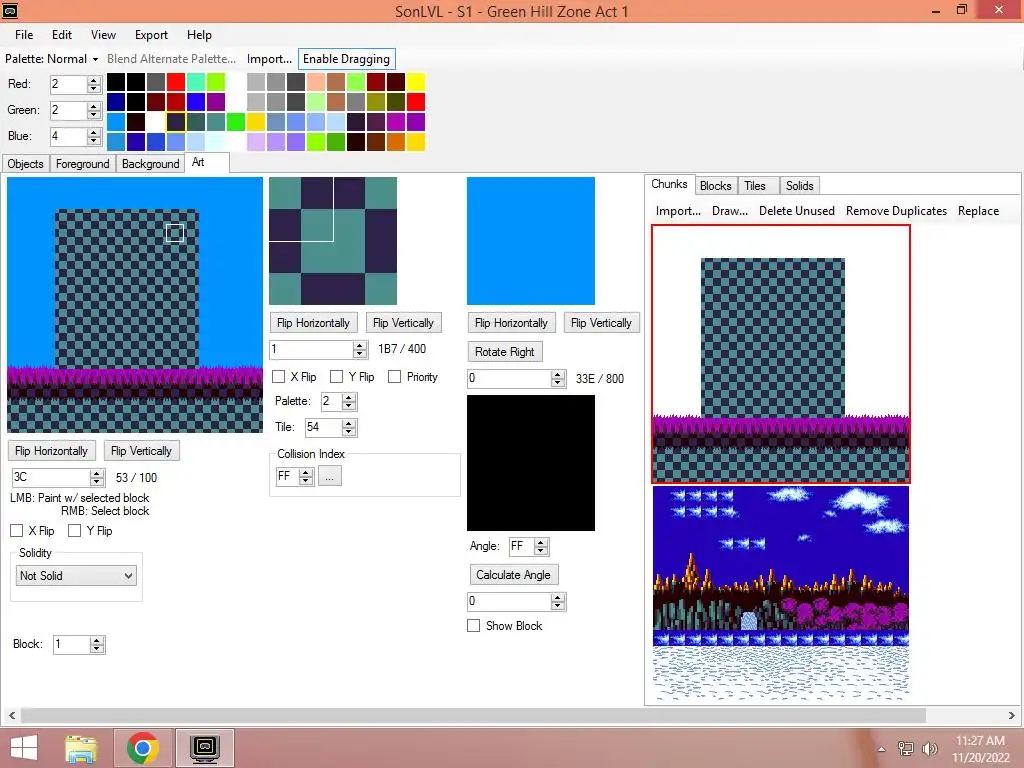Increase the Collision Index FF stepper

(x=306, y=472)
